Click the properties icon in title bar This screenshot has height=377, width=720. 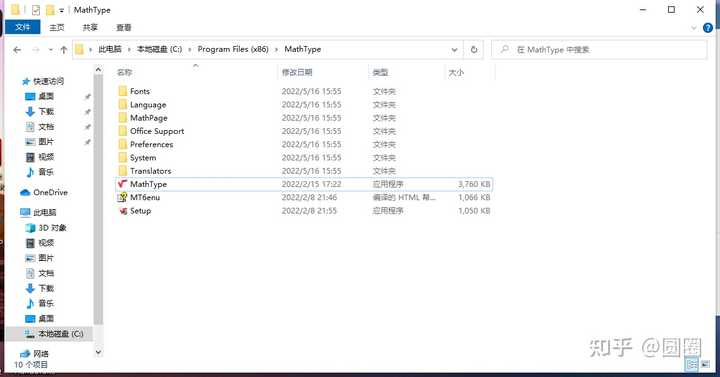pos(36,10)
